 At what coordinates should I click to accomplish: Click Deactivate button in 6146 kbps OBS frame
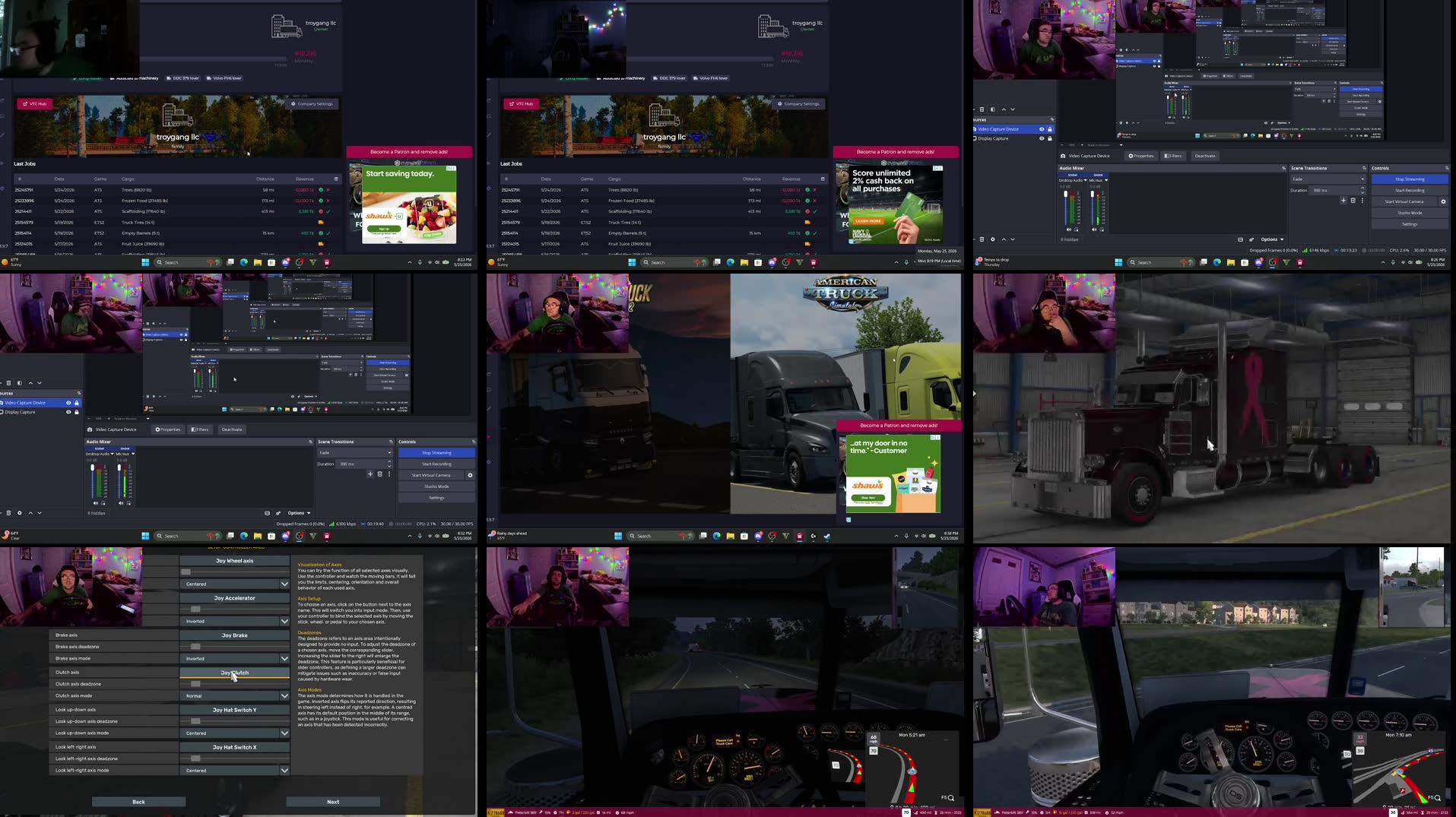pyautogui.click(x=1205, y=156)
